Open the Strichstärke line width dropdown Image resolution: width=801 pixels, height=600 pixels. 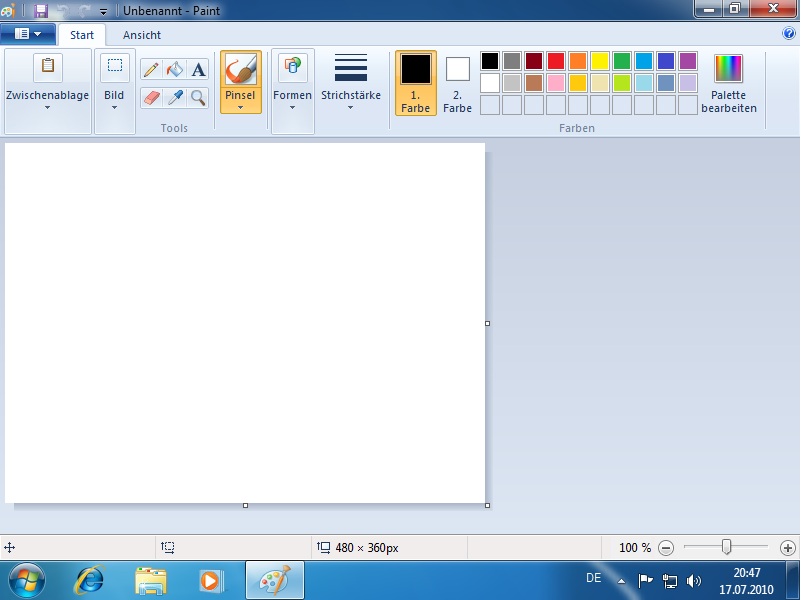tap(350, 83)
